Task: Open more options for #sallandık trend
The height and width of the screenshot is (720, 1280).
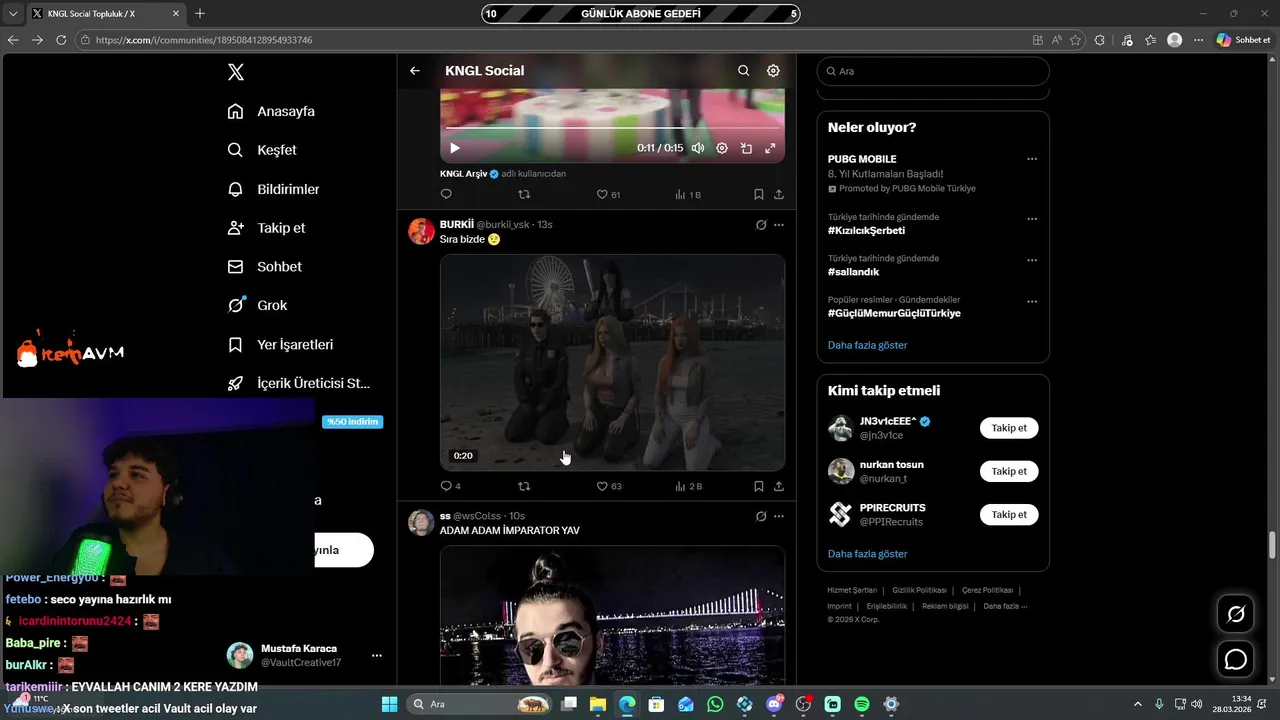Action: pyautogui.click(x=1032, y=260)
